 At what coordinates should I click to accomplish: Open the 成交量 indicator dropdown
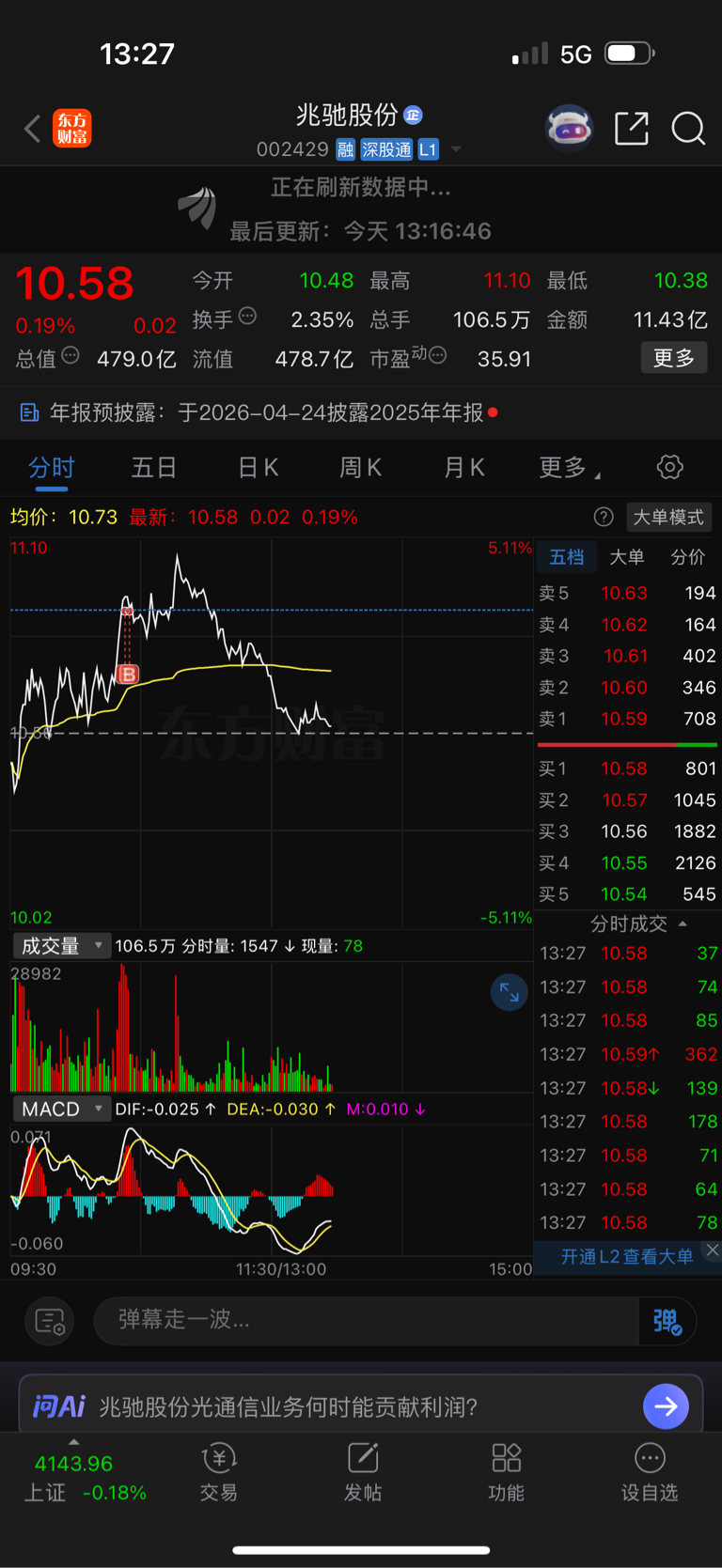click(61, 946)
